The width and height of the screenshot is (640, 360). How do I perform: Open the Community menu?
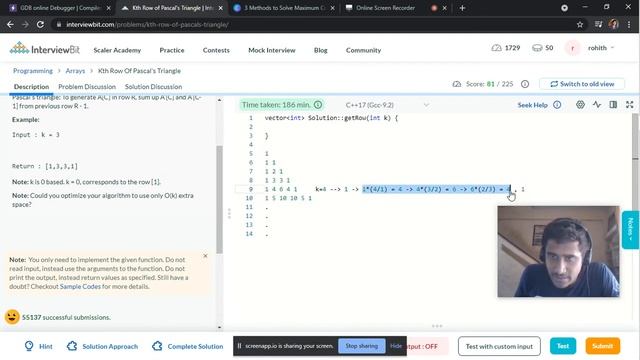(363, 50)
